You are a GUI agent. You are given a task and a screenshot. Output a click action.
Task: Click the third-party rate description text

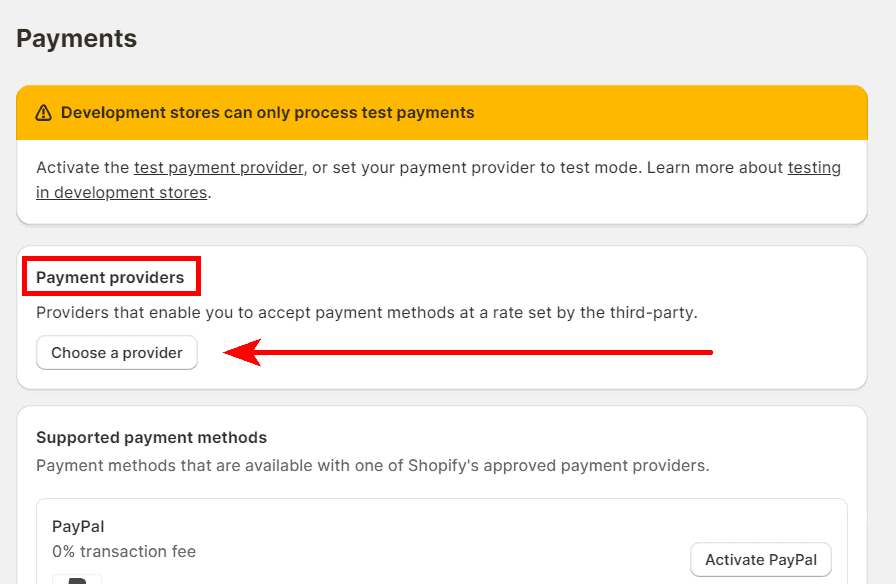click(560, 313)
